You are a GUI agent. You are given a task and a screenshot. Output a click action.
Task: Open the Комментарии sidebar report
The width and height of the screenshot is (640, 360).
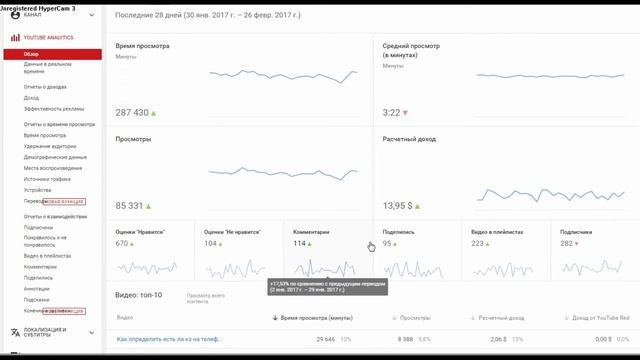click(x=40, y=267)
